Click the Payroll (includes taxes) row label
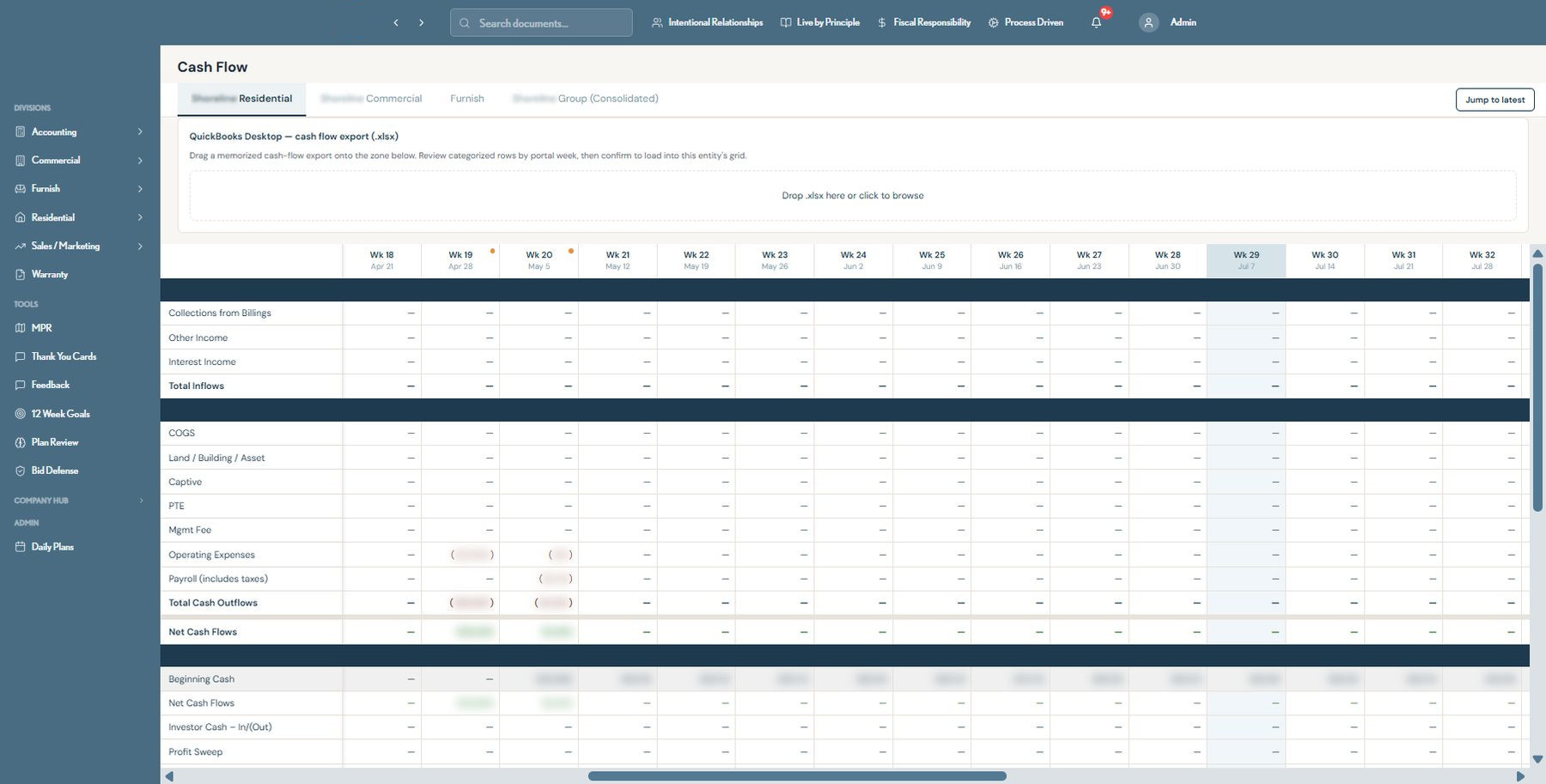The image size is (1546, 784). point(218,579)
